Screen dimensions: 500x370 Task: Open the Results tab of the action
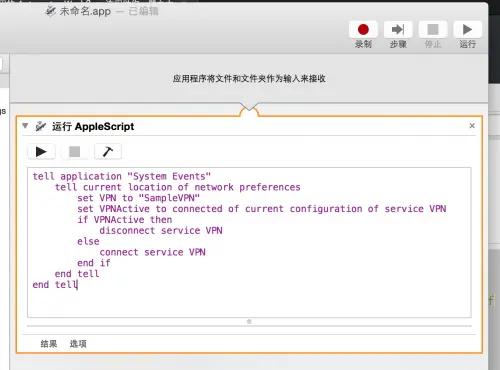point(49,344)
